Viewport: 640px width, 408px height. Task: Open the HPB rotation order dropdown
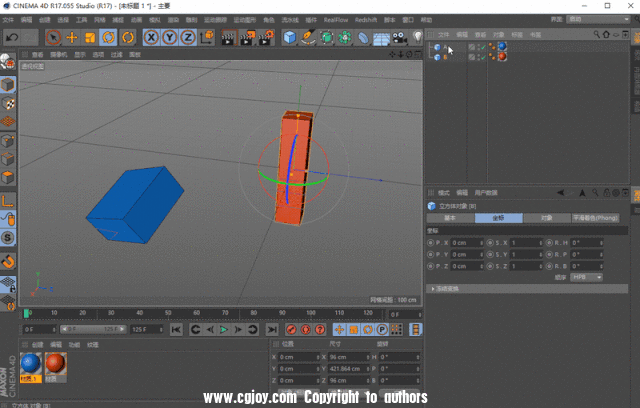pos(586,277)
